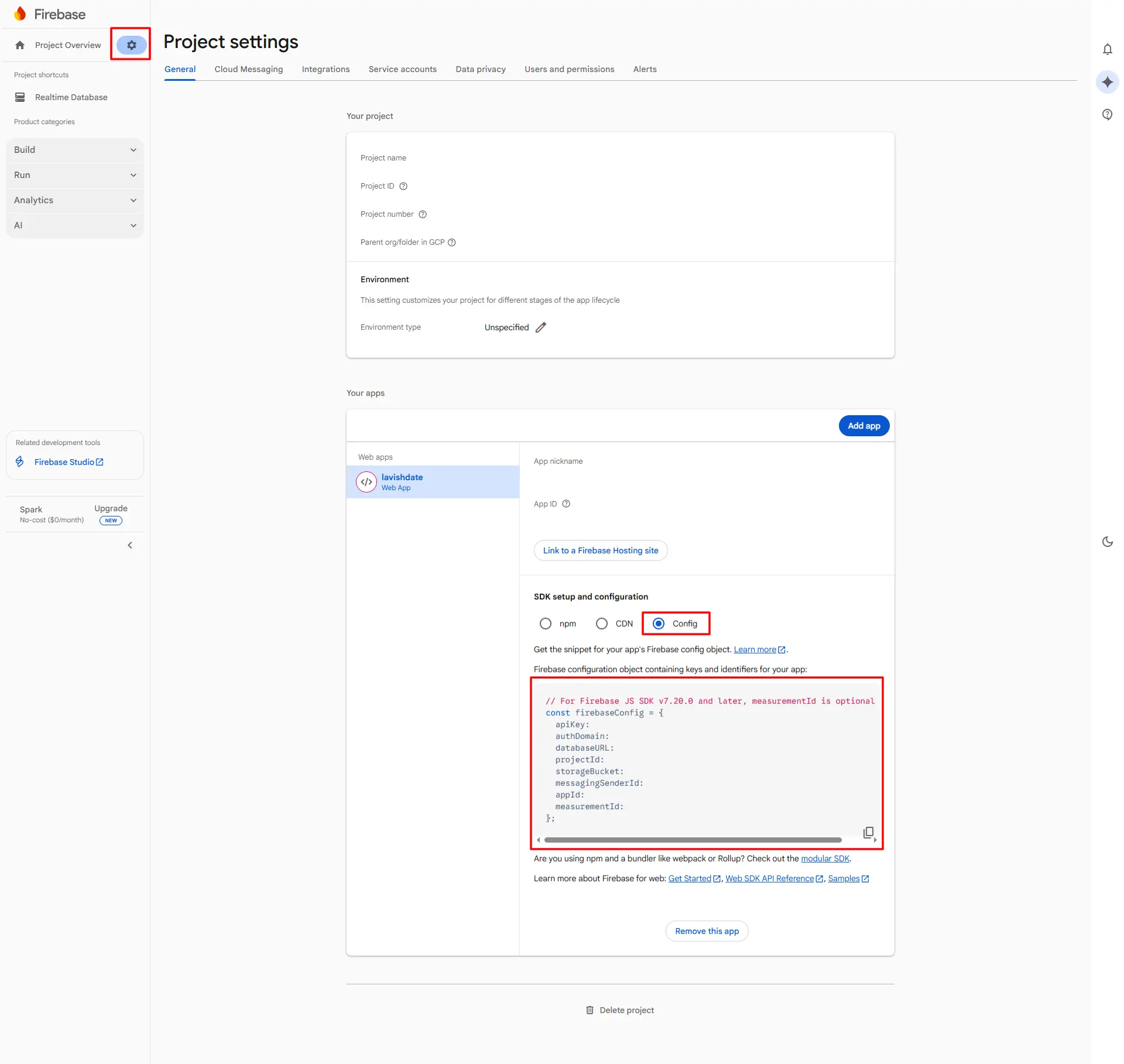The width and height of the screenshot is (1124, 1064).
Task: Select the CDN radio button
Action: click(x=602, y=624)
